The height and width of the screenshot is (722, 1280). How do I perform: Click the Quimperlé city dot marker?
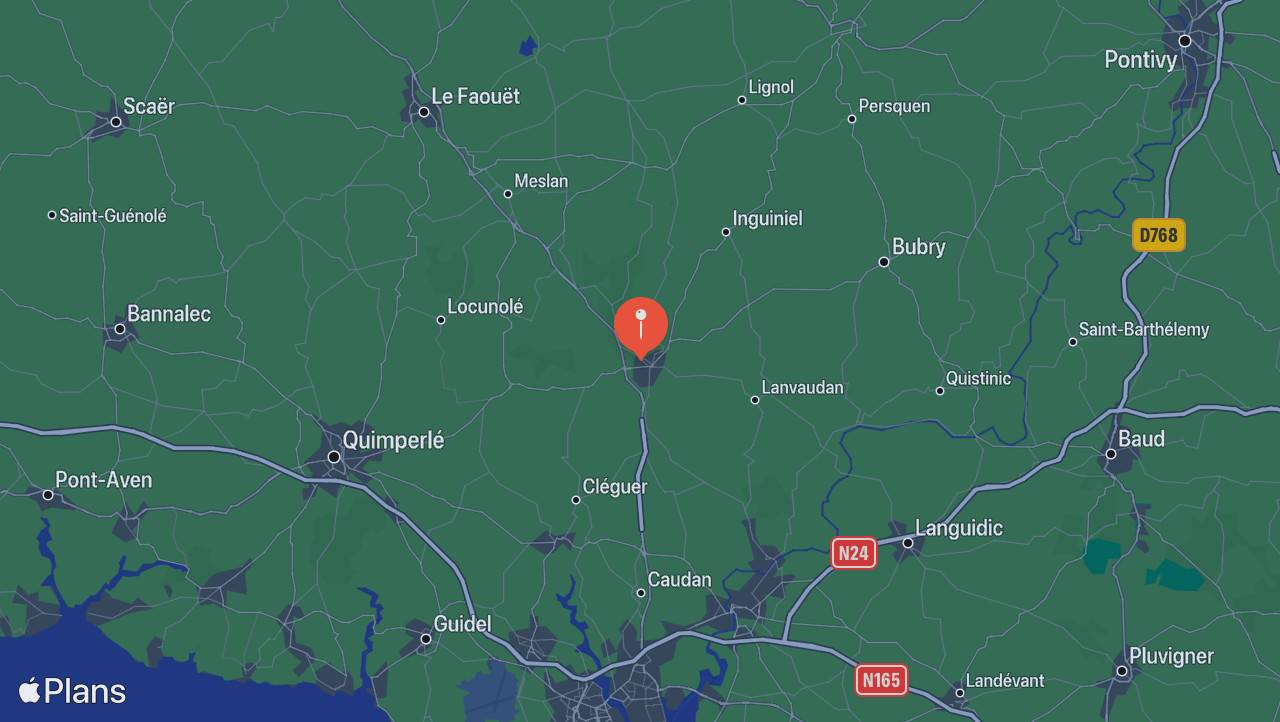pyautogui.click(x=334, y=457)
